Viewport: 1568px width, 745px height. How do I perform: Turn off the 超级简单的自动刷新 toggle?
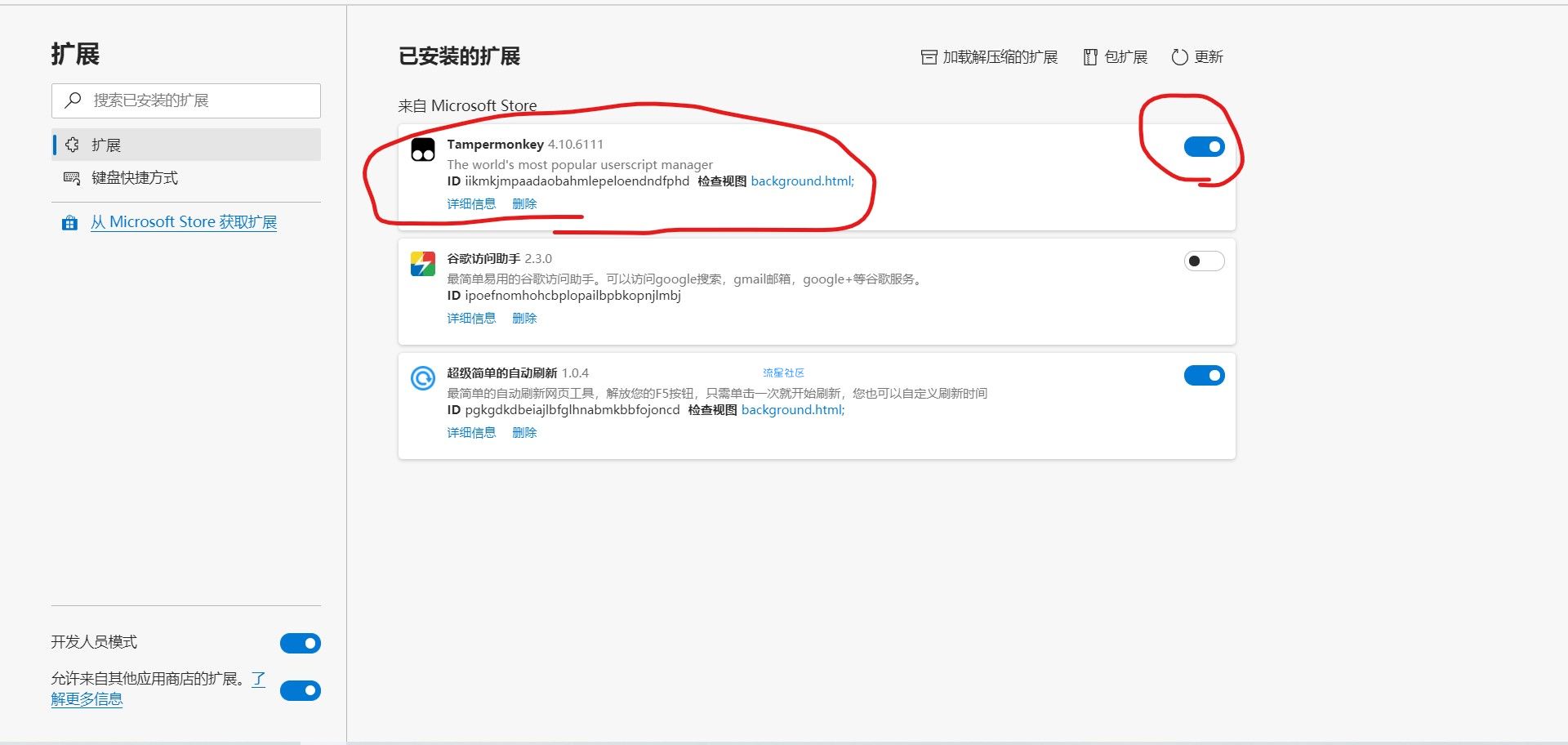[1205, 376]
